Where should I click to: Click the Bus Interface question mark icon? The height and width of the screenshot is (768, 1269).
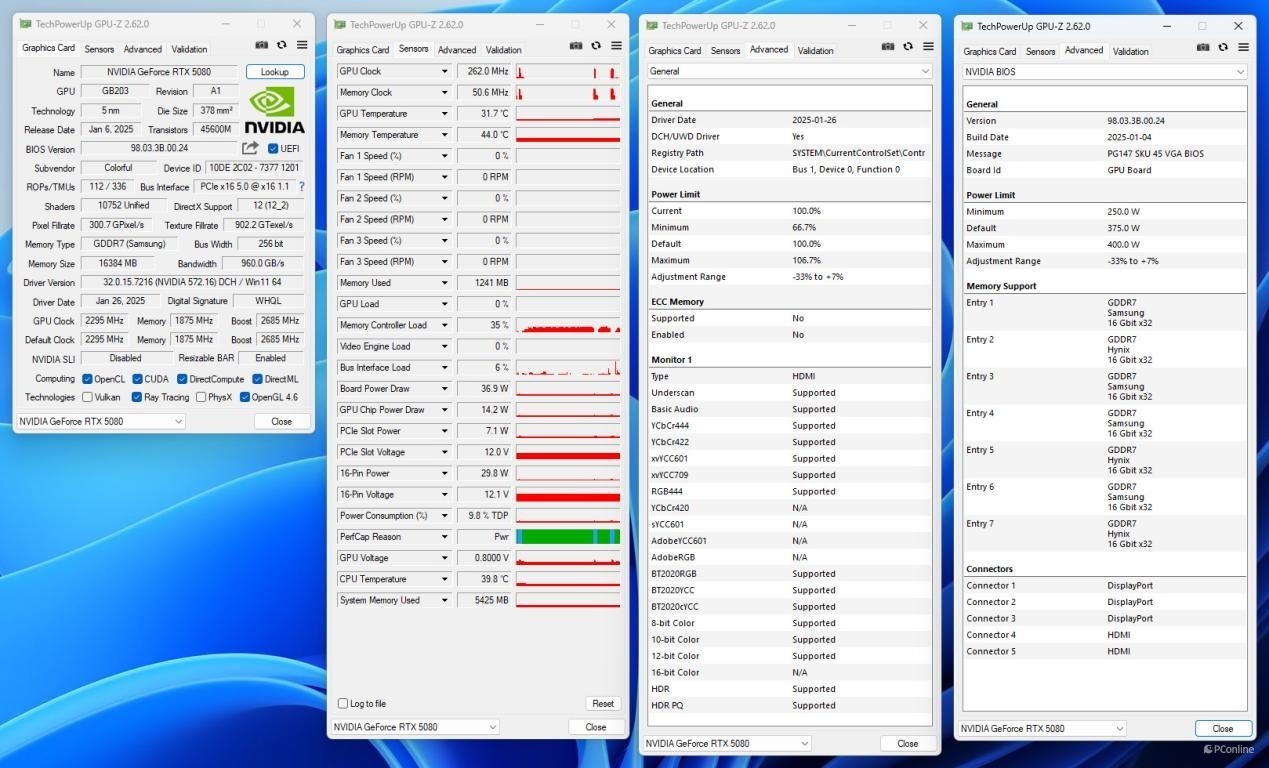click(301, 187)
